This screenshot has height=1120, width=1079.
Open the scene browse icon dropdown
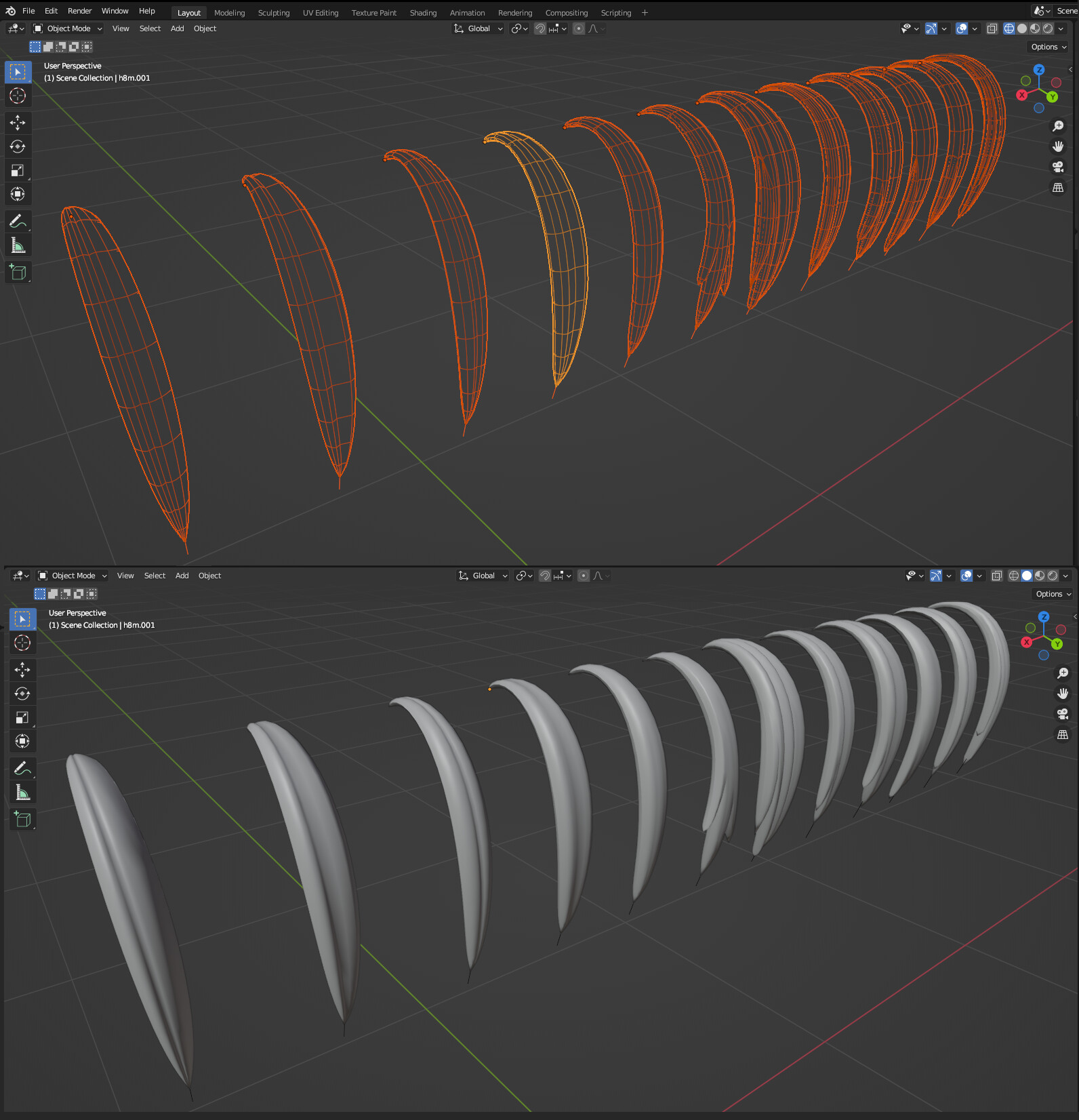point(1042,11)
